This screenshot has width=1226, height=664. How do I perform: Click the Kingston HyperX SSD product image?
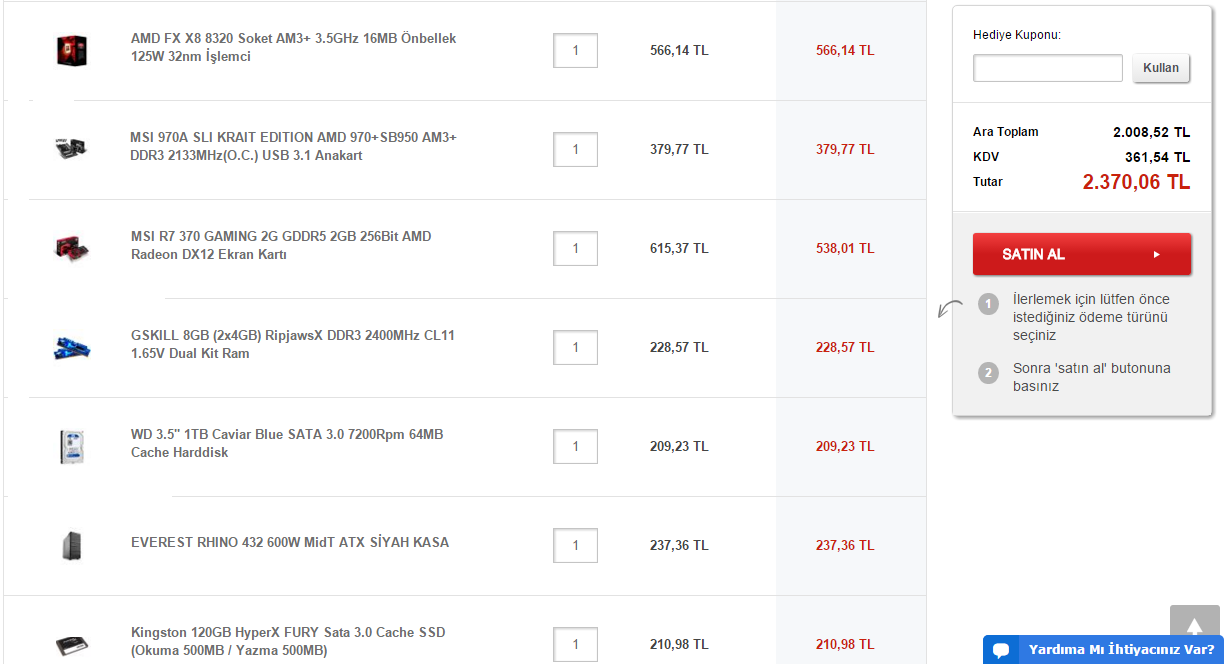click(71, 645)
